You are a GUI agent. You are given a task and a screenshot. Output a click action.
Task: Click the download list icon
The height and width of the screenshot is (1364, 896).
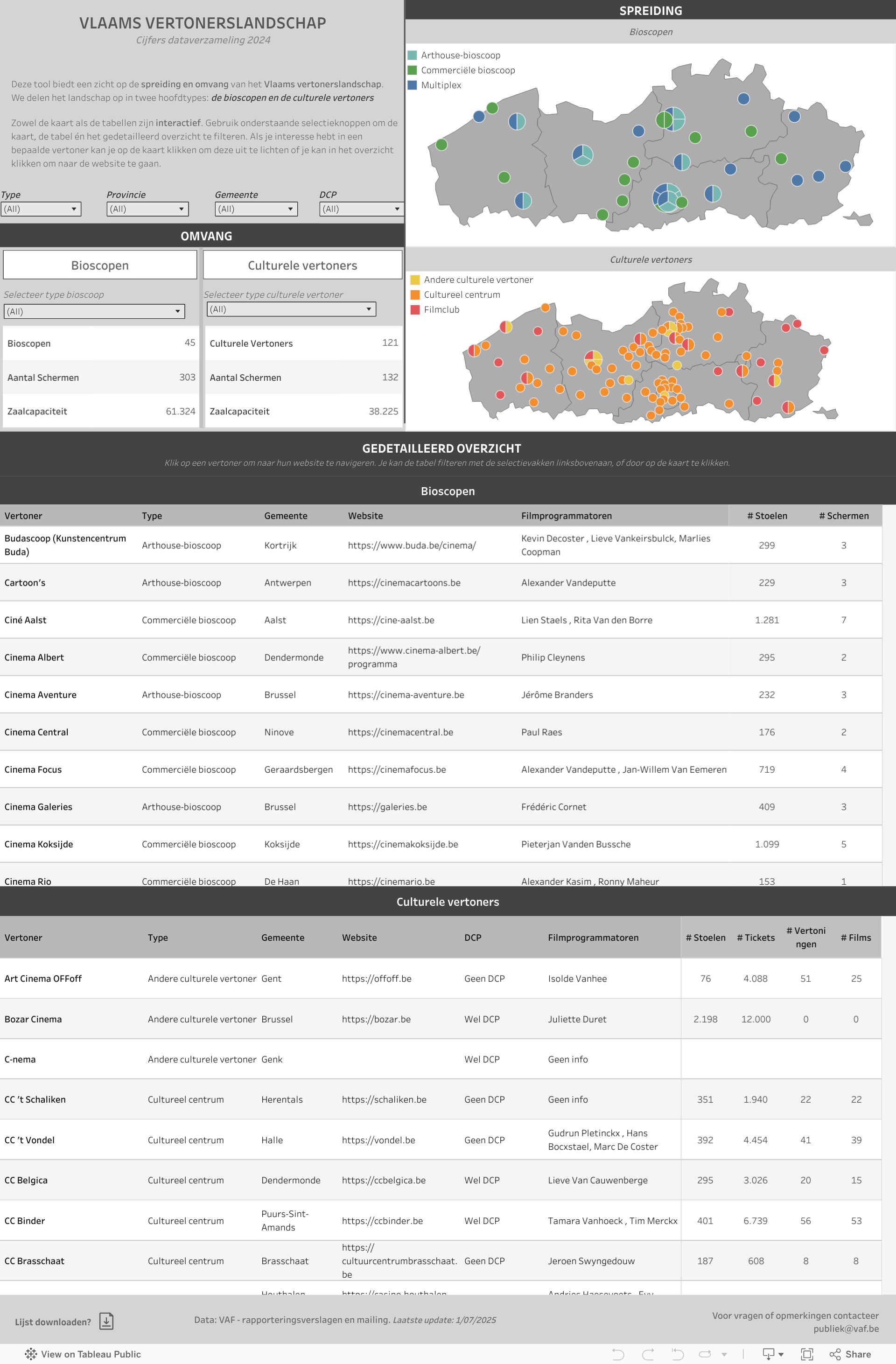(106, 1321)
